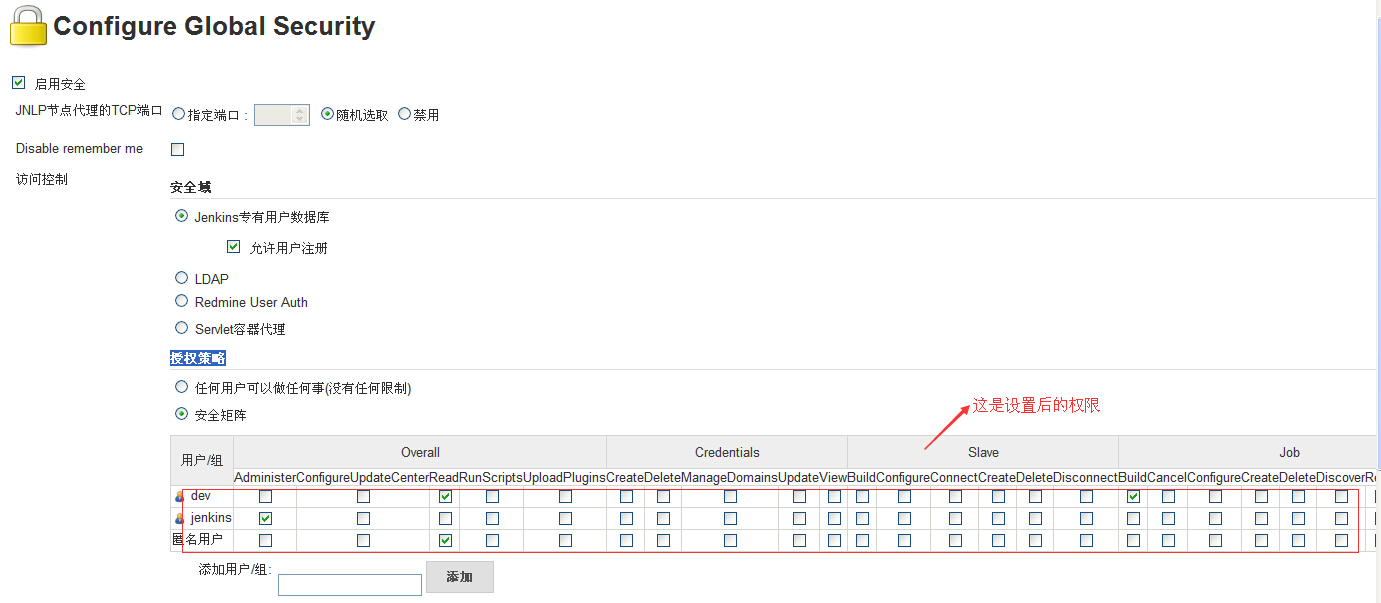Toggle RunScripts for dev
This screenshot has height=603, width=1381.
coord(492,496)
